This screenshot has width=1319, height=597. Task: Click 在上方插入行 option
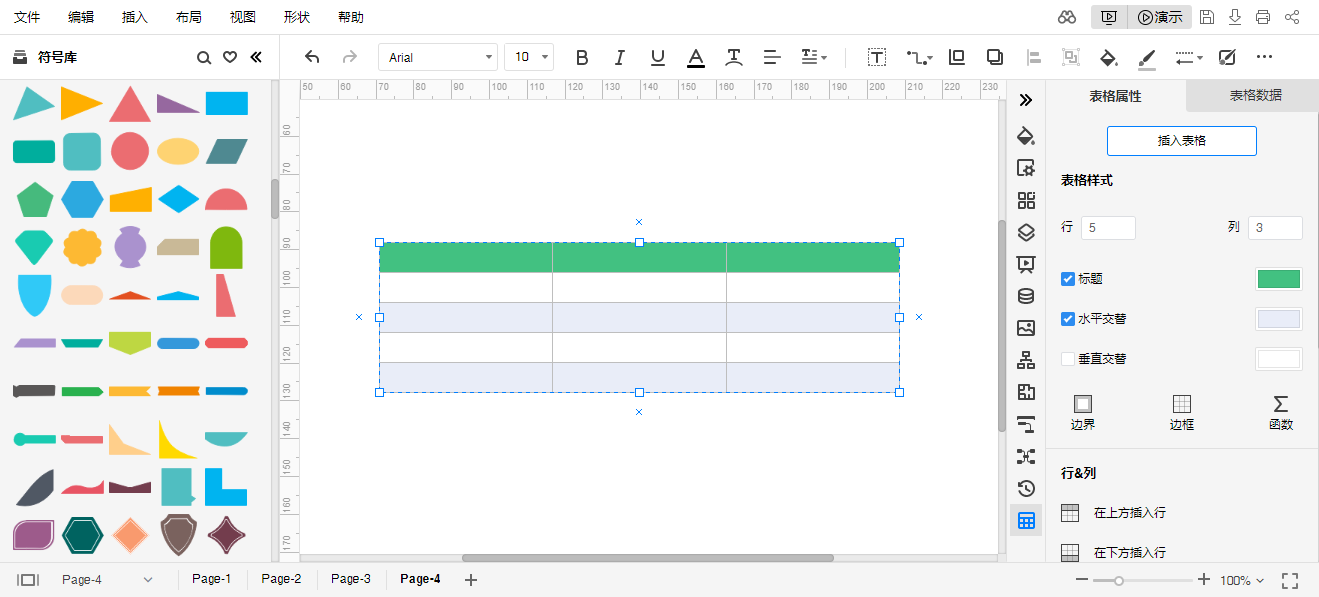click(1129, 513)
